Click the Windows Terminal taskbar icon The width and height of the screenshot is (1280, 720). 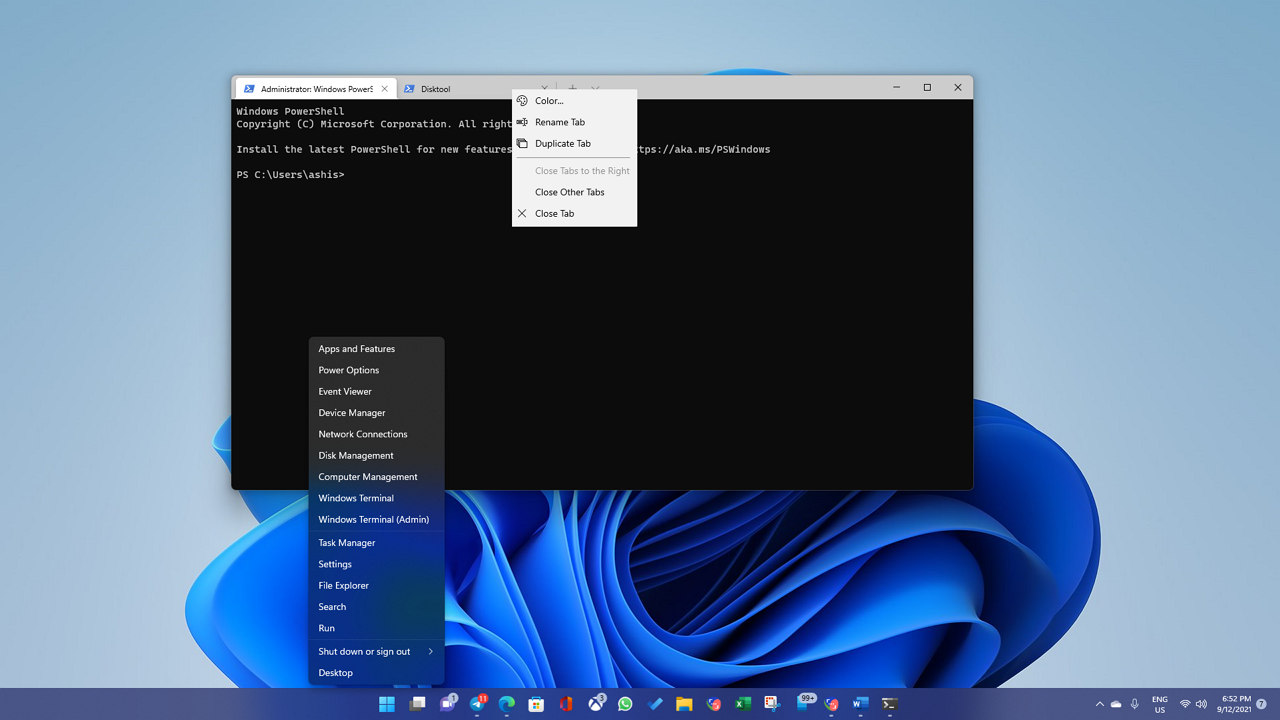[x=889, y=704]
